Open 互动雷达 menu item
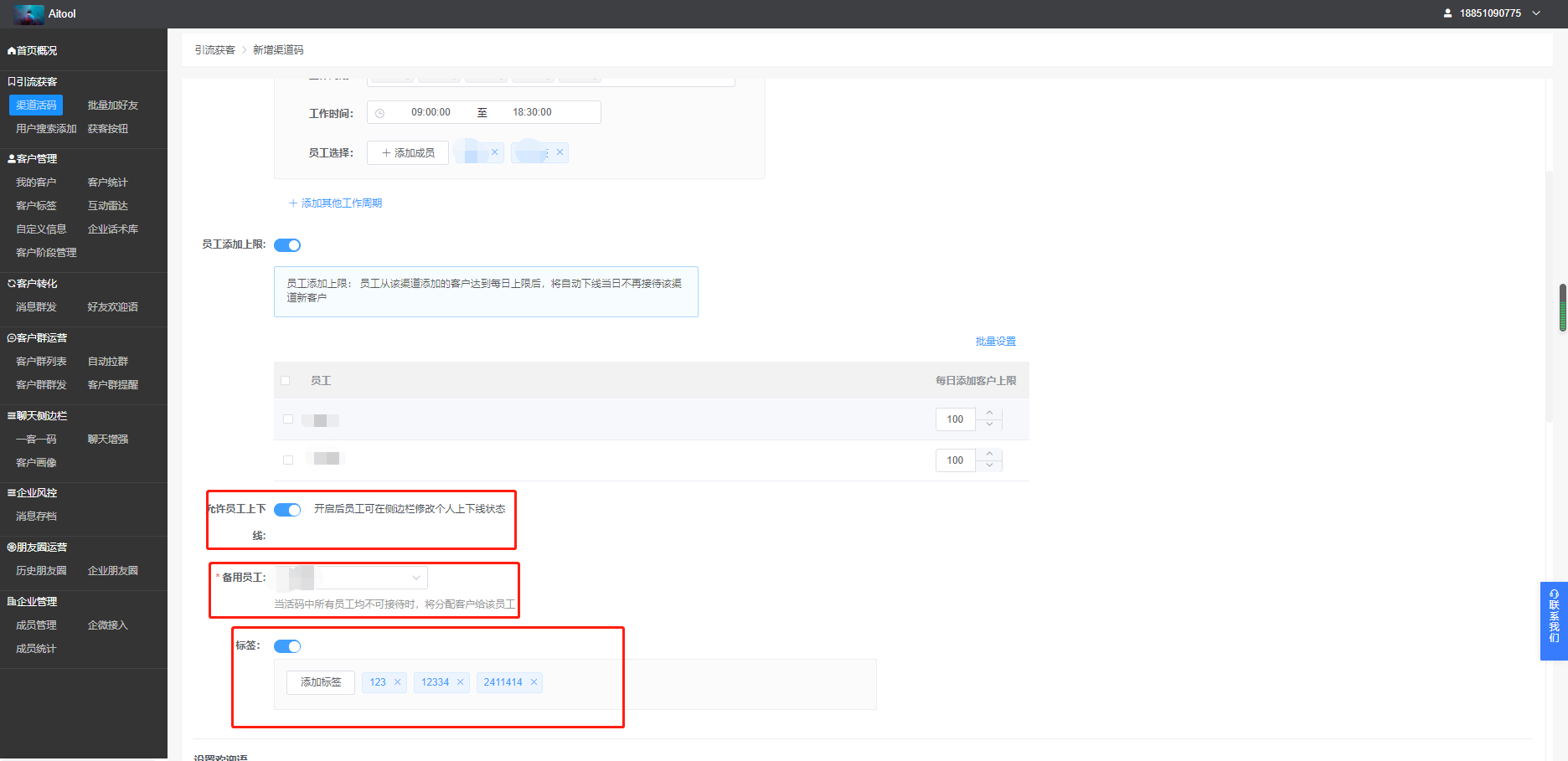Image resolution: width=1568 pixels, height=761 pixels. 108,206
